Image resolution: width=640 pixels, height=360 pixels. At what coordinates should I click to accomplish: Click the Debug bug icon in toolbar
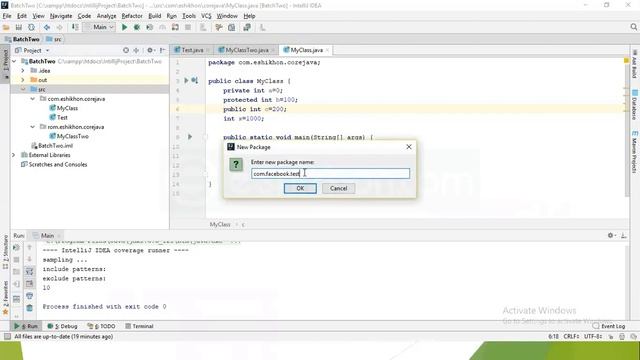click(x=137, y=27)
